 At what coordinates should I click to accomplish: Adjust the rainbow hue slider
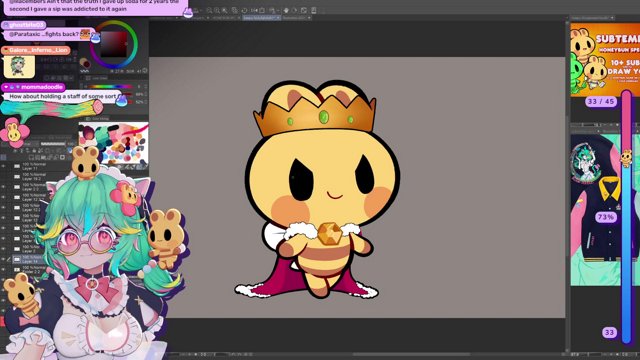pyautogui.click(x=110, y=87)
